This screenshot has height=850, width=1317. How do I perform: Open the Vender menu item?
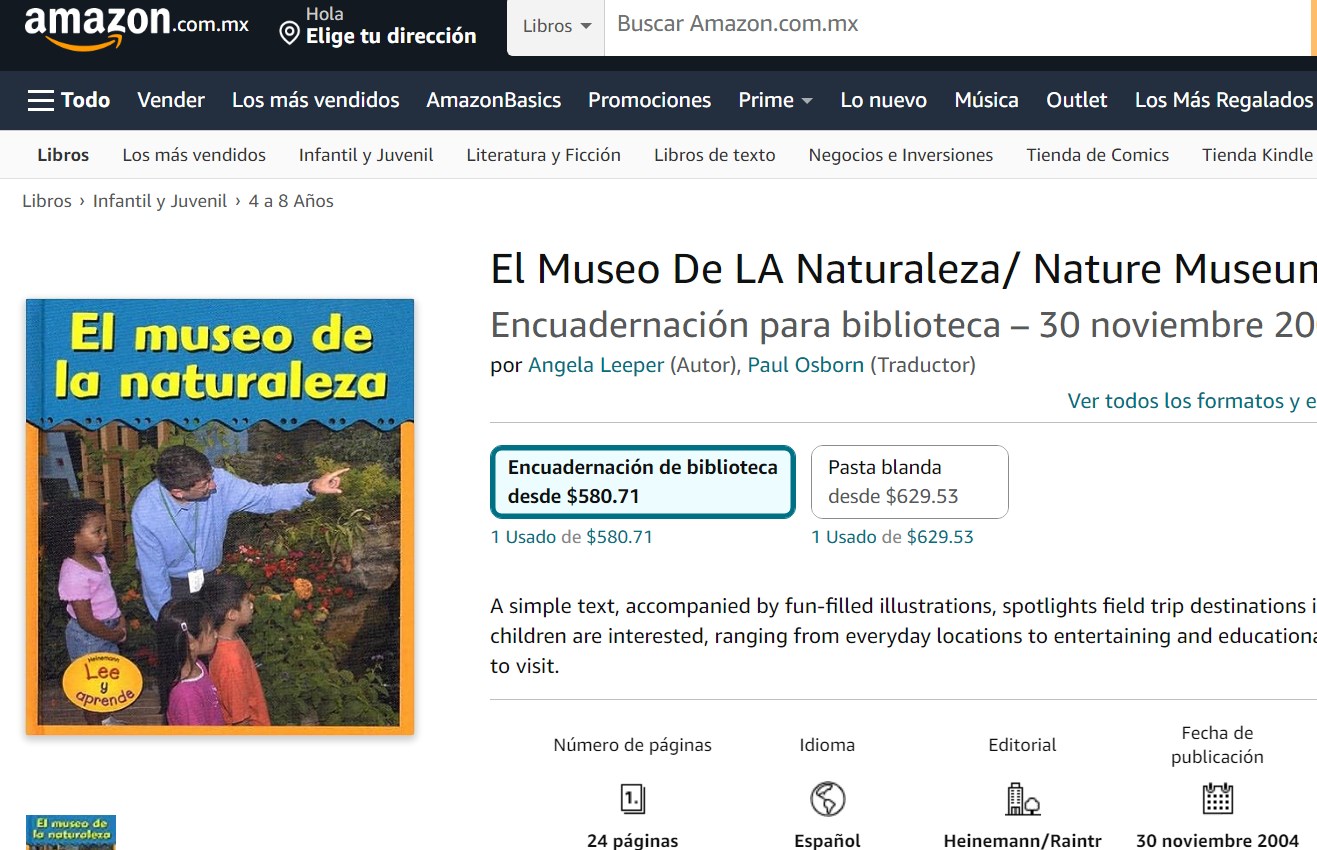coord(171,100)
